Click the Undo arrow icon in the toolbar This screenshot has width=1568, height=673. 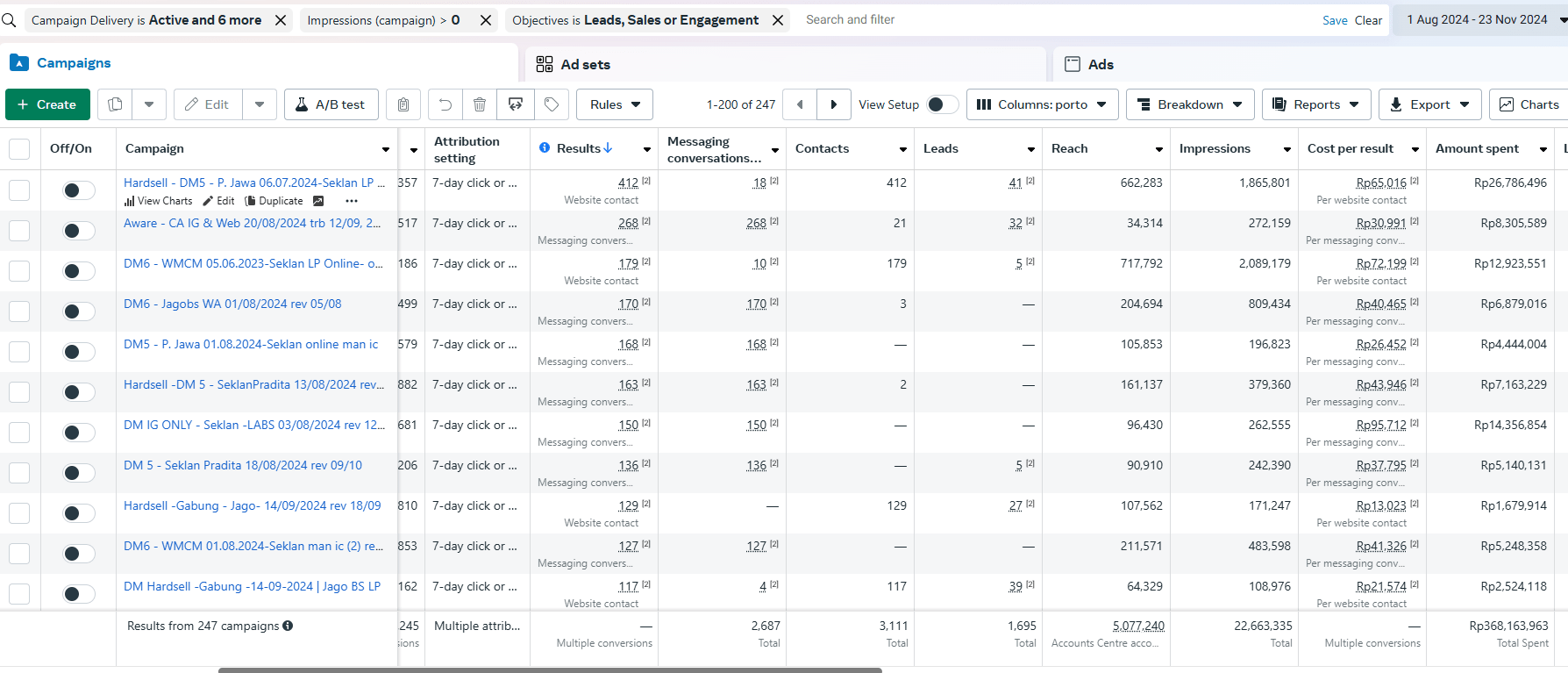point(445,104)
